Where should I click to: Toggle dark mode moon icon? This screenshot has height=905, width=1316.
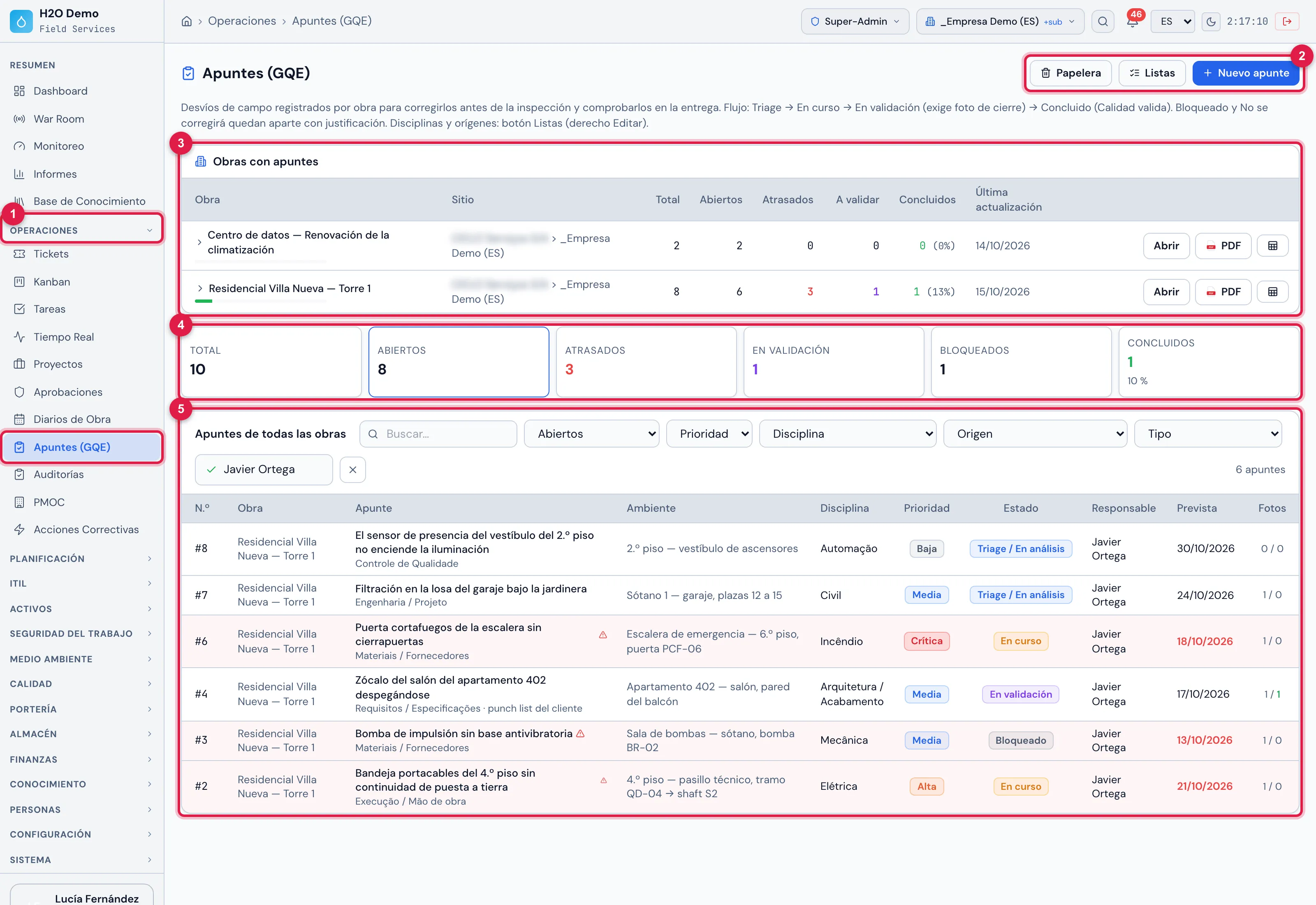tap(1211, 21)
